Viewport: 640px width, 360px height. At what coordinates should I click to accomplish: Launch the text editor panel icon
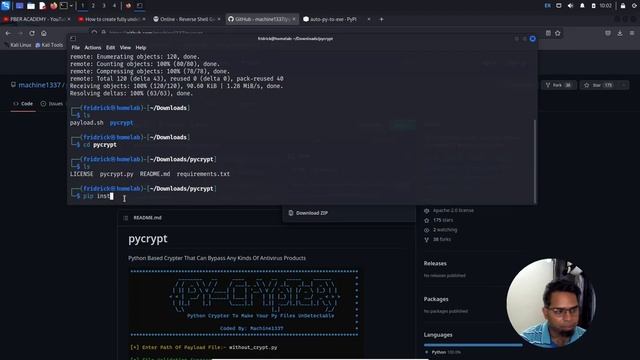pos(42,6)
